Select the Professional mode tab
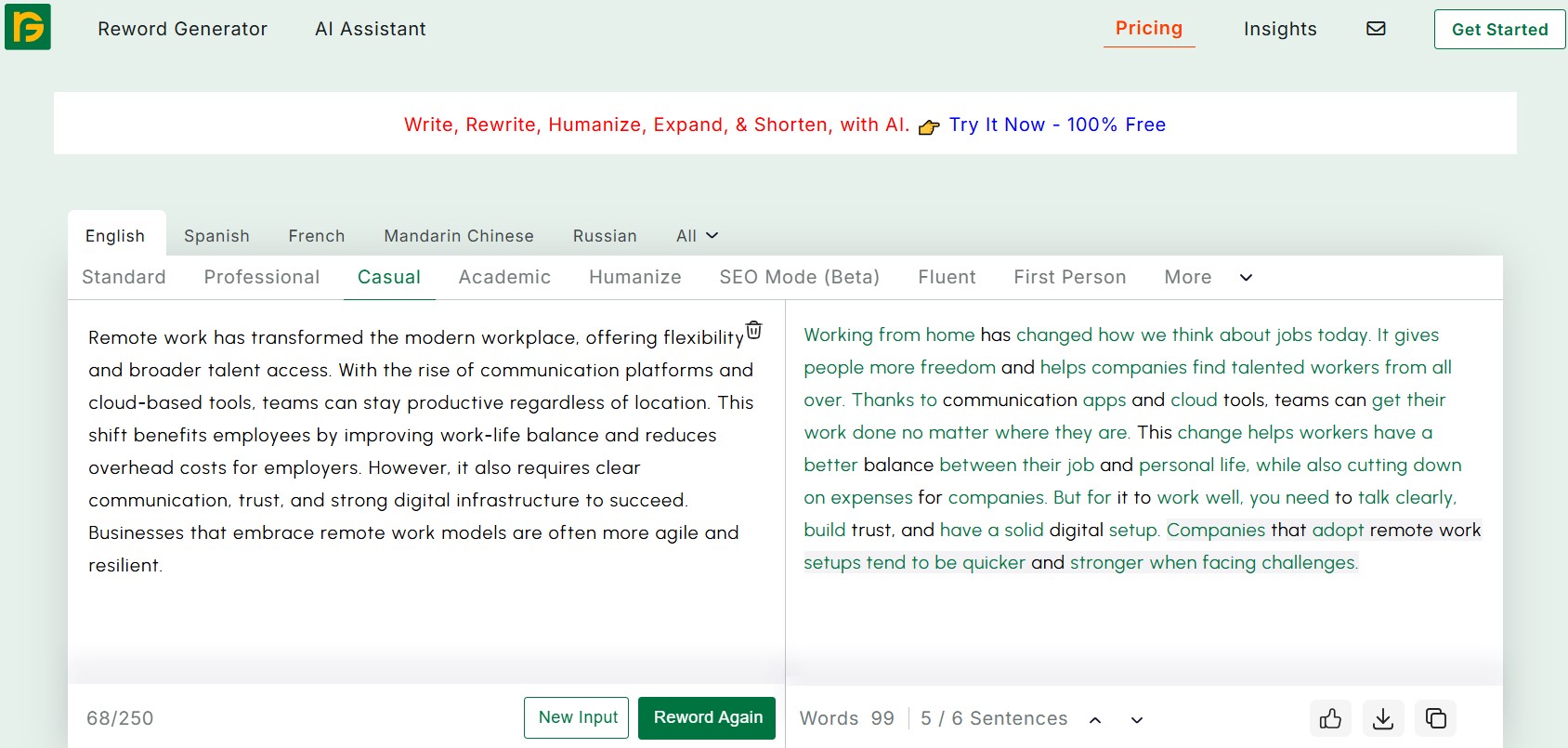Screen dimensions: 1568x748 (x=262, y=277)
